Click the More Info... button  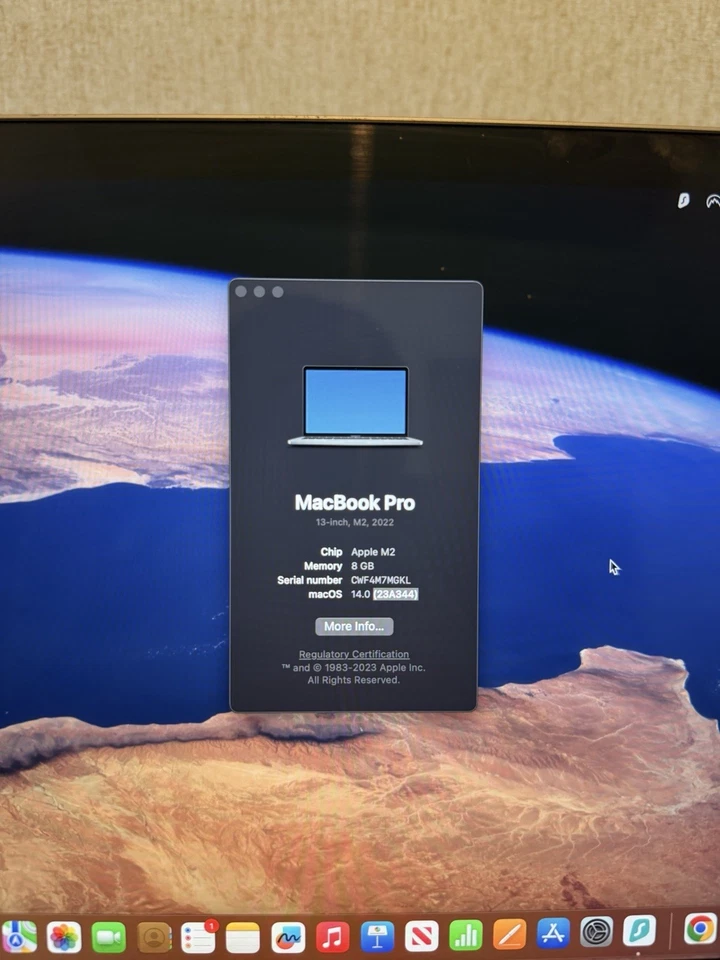[354, 626]
